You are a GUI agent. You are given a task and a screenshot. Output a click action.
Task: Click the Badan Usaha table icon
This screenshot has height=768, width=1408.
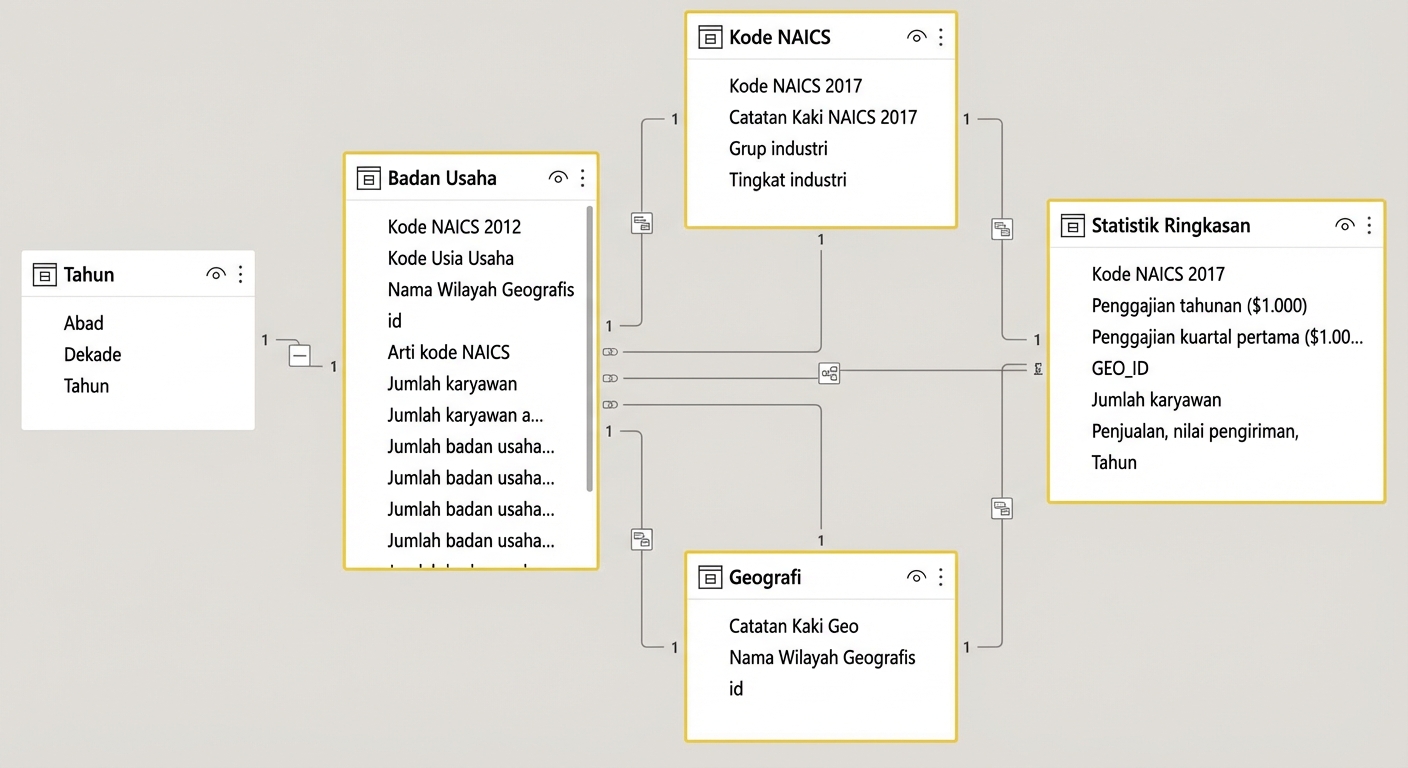[368, 178]
